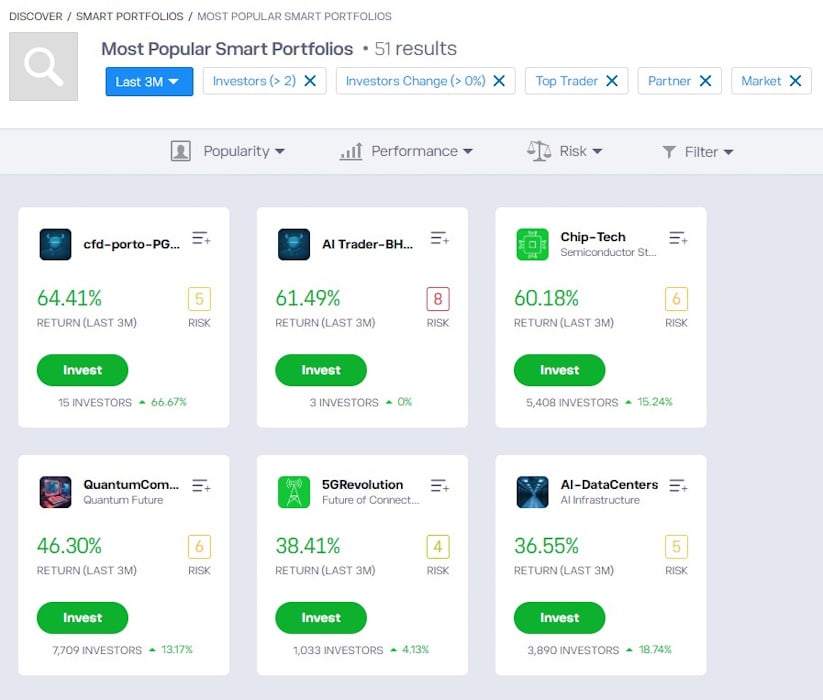Click the Popularity person icon
The height and width of the screenshot is (700, 823).
tap(181, 151)
